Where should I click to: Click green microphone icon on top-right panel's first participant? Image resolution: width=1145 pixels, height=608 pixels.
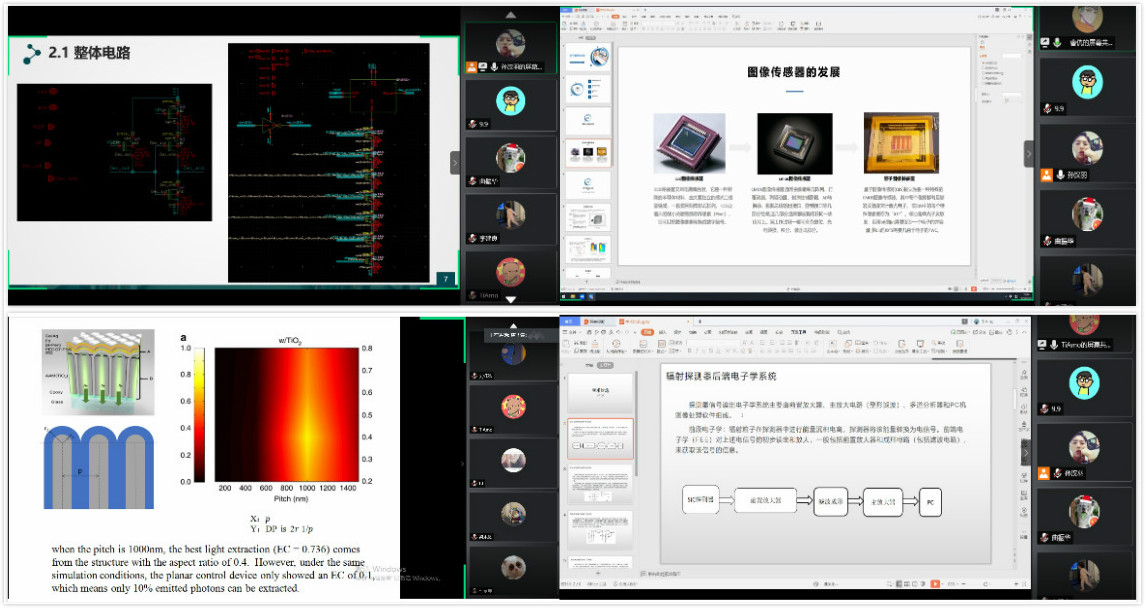1057,42
